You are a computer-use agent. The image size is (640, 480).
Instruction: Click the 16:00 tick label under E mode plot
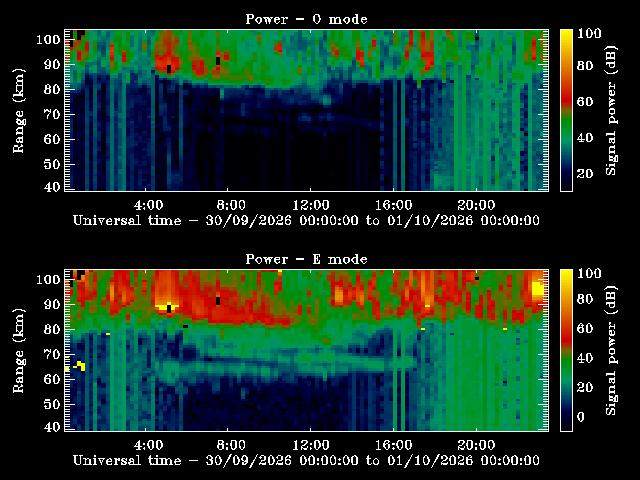[x=394, y=444]
